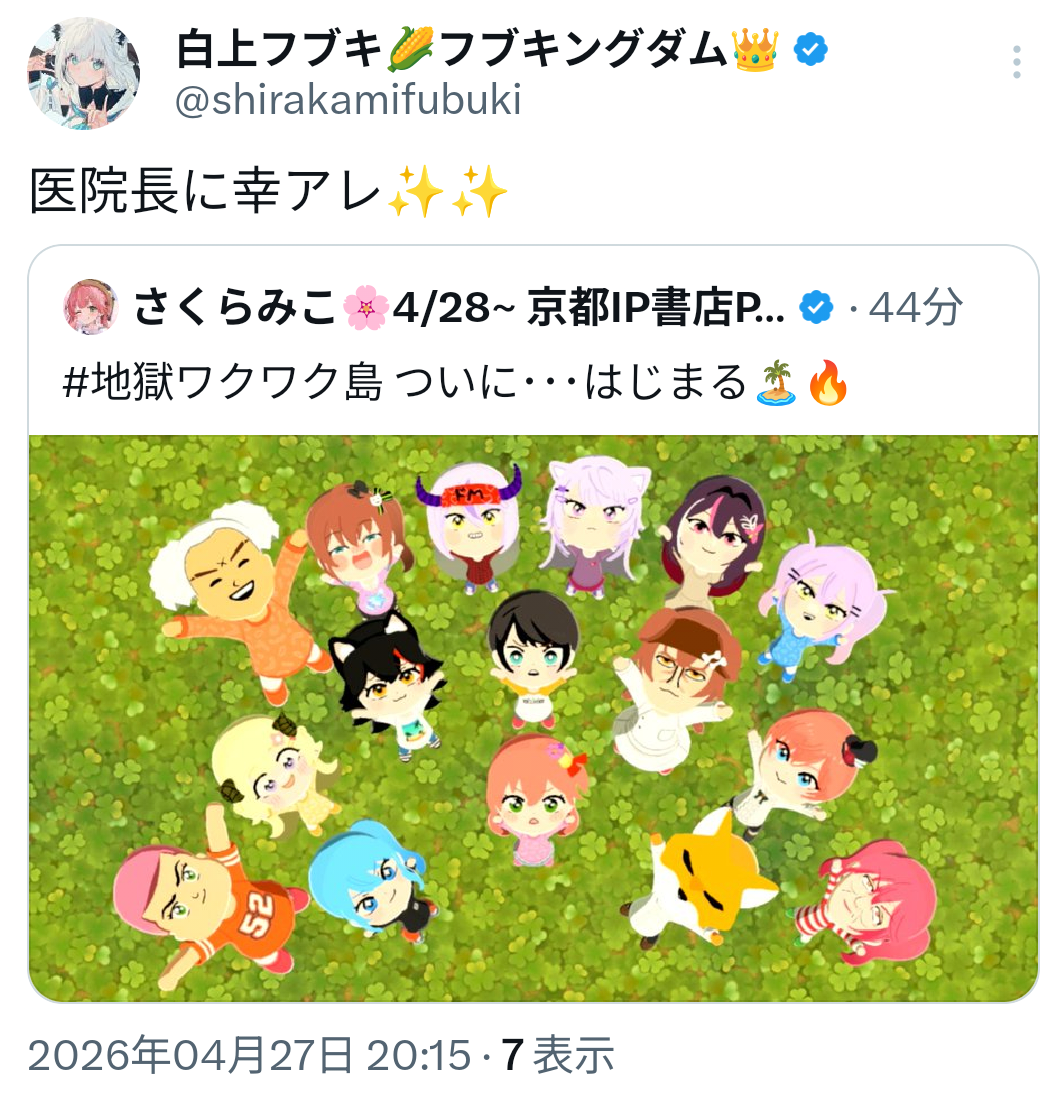Screen dimensions: 1045x1094
Task: Open Shirakami Fubuki's profile avatar
Action: [x=83, y=74]
